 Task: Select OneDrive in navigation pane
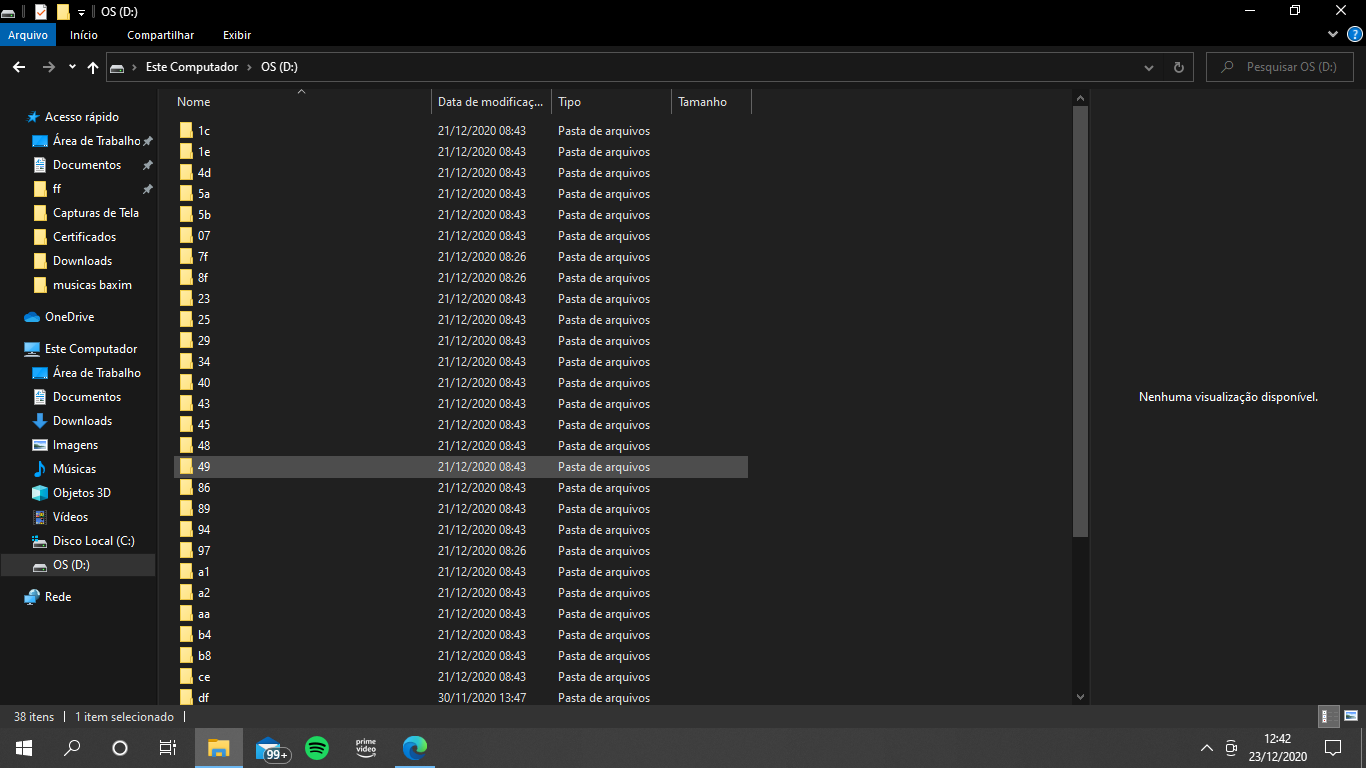tap(69, 317)
